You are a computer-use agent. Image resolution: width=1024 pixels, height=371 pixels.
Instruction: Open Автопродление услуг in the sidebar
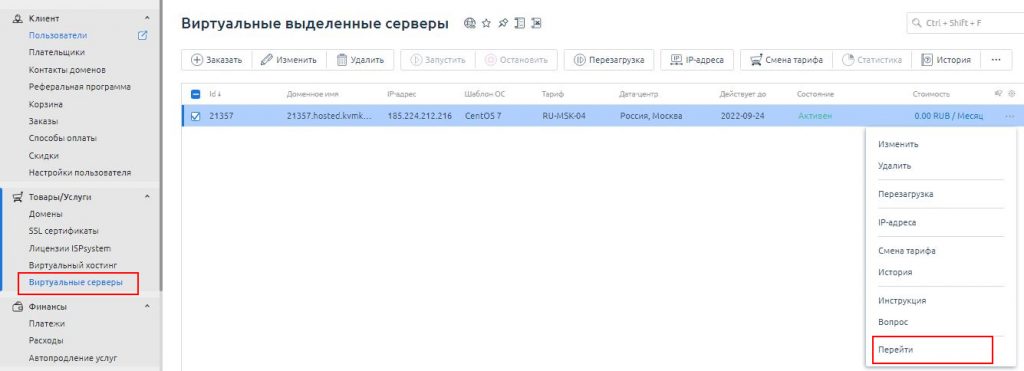coord(73,358)
